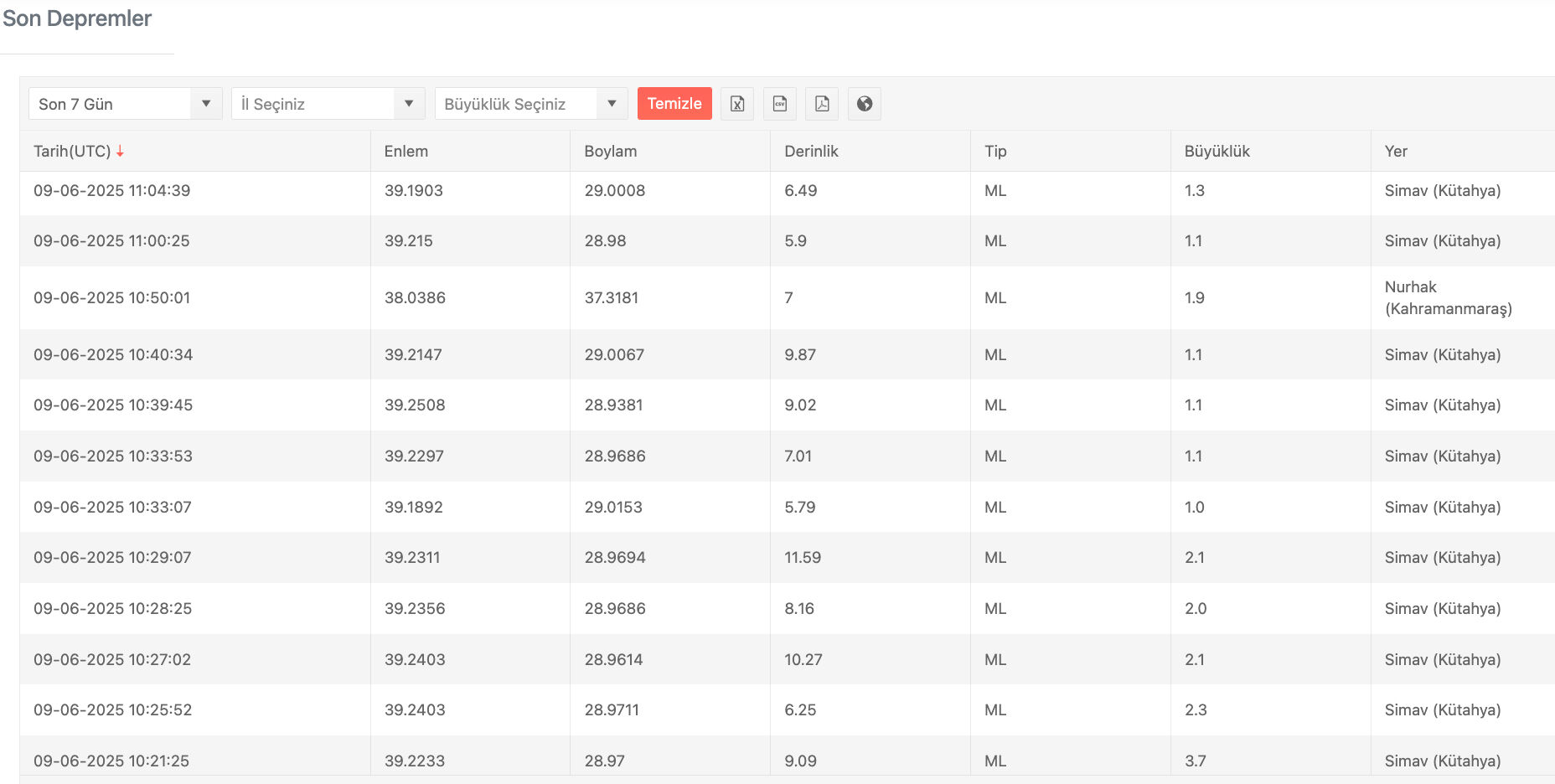Export table using the Excel icon
Screen dimensions: 1555x784
[x=737, y=104]
